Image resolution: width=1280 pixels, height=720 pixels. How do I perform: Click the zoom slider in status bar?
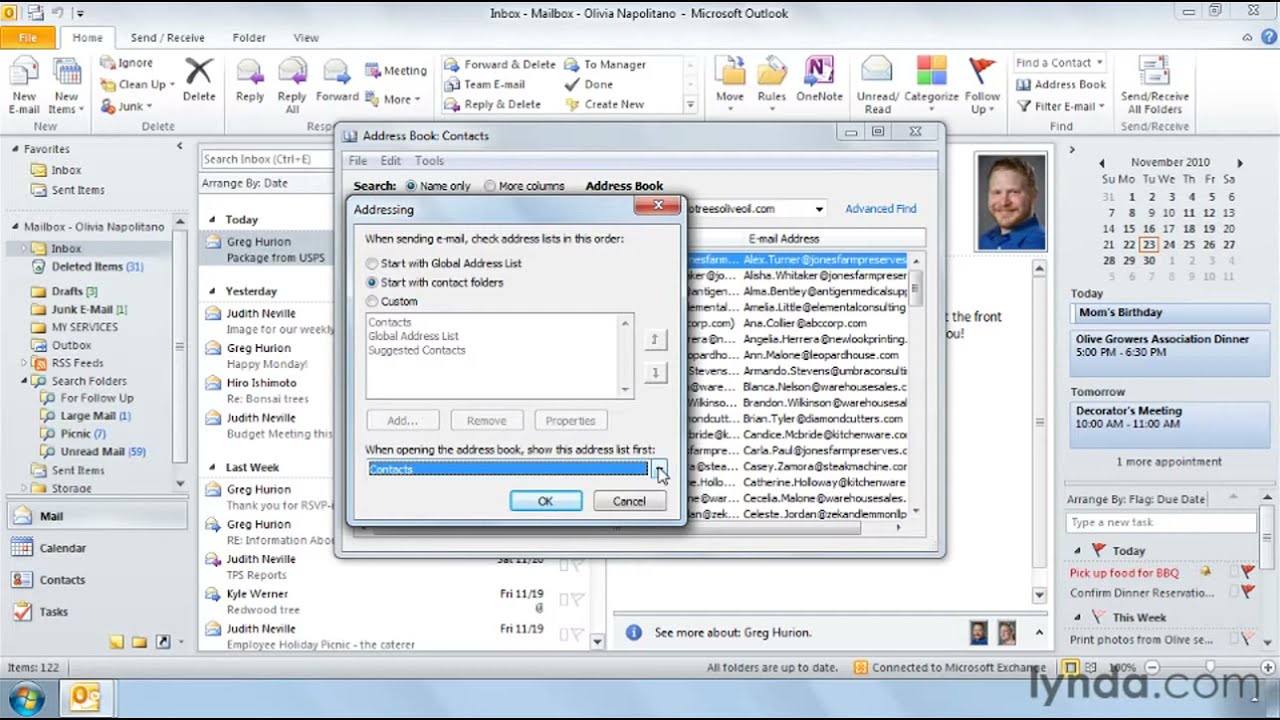[1208, 667]
